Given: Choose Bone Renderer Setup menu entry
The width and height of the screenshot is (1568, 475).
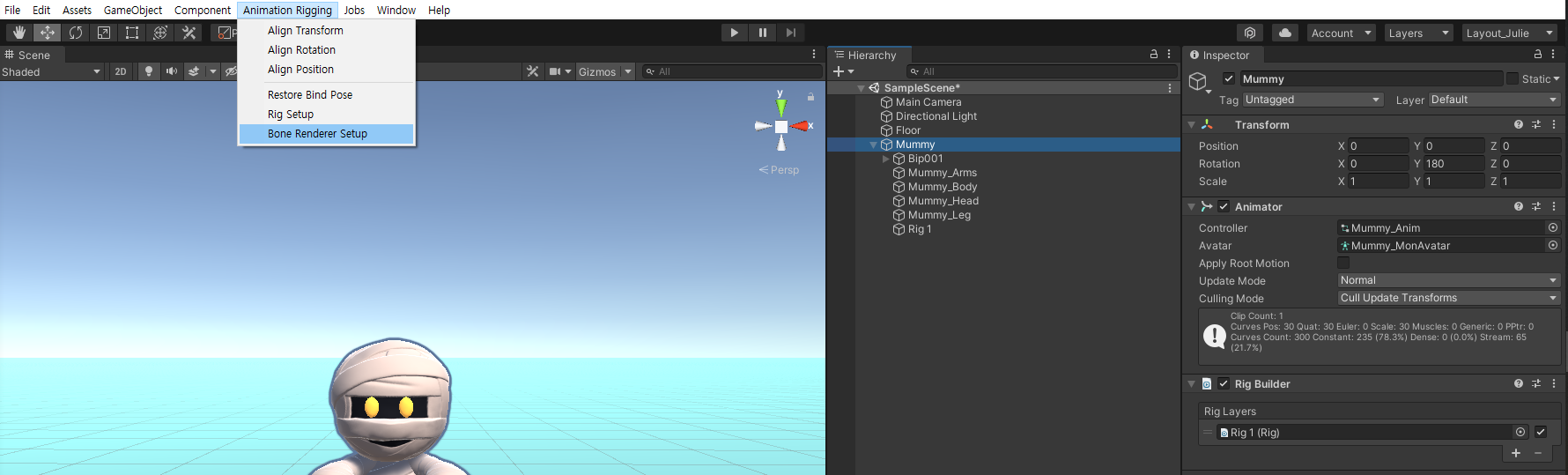Looking at the screenshot, I should point(327,133).
